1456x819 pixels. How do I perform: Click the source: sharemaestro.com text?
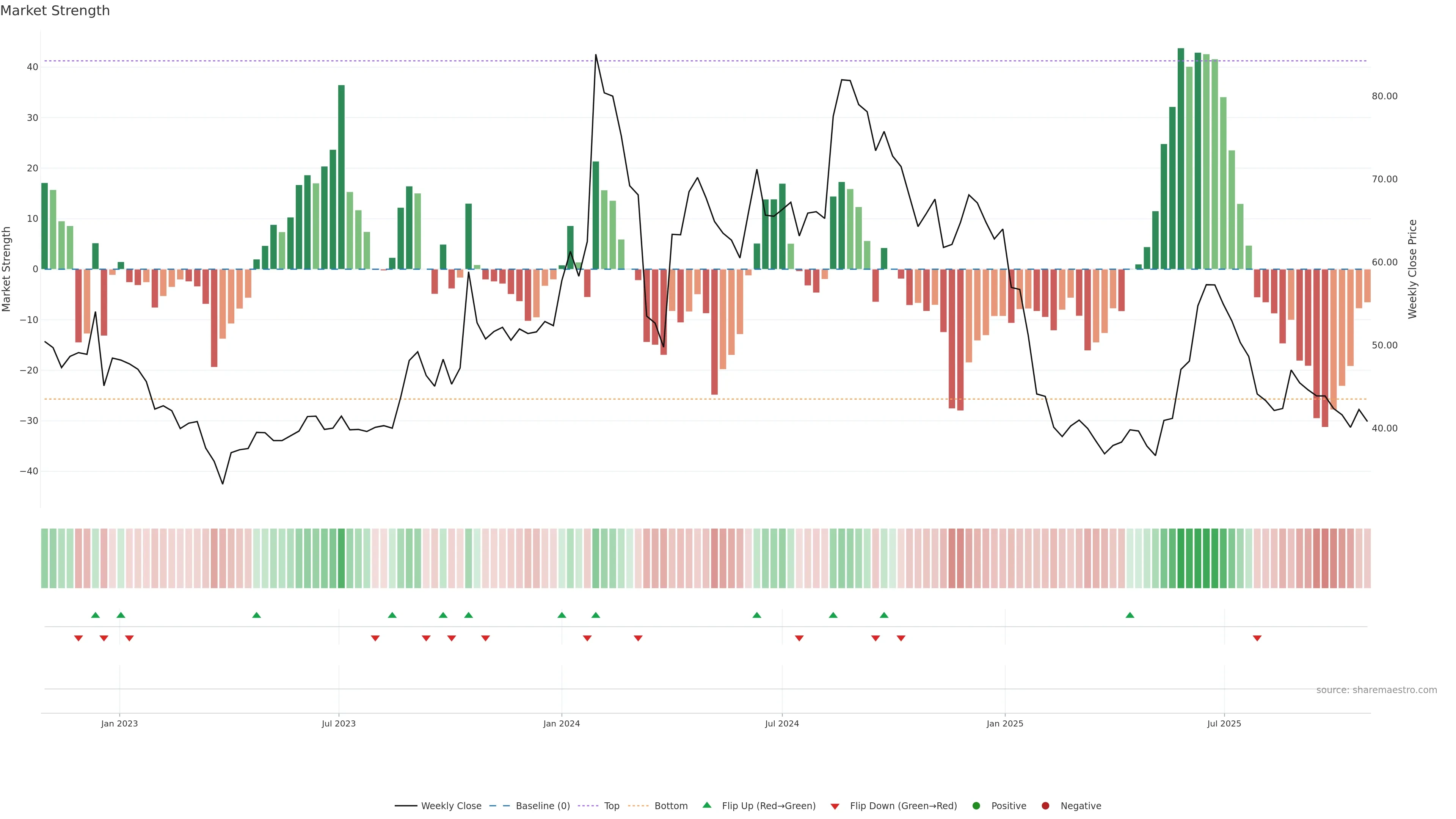click(x=1376, y=690)
